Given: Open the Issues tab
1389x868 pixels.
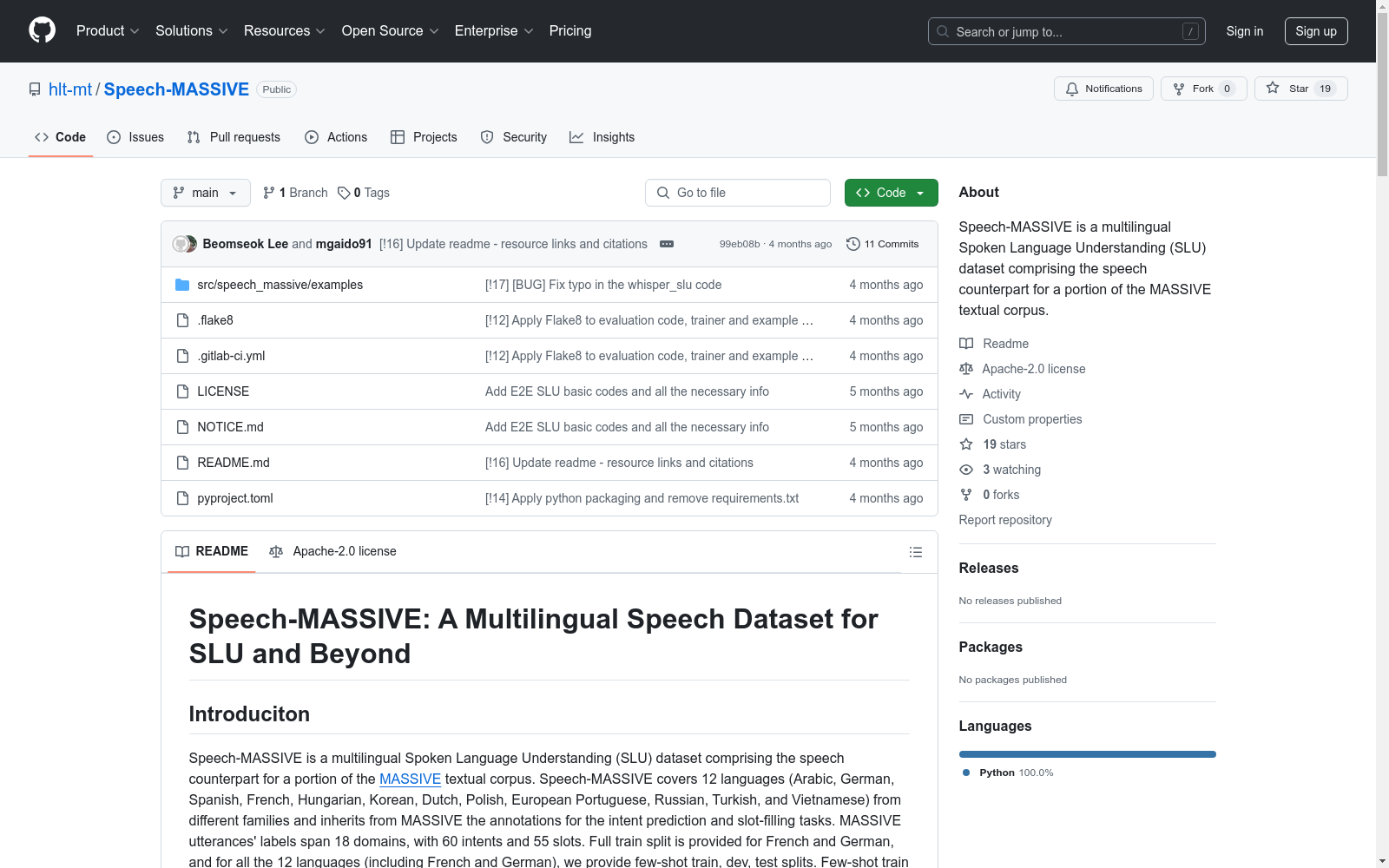Looking at the screenshot, I should (135, 137).
